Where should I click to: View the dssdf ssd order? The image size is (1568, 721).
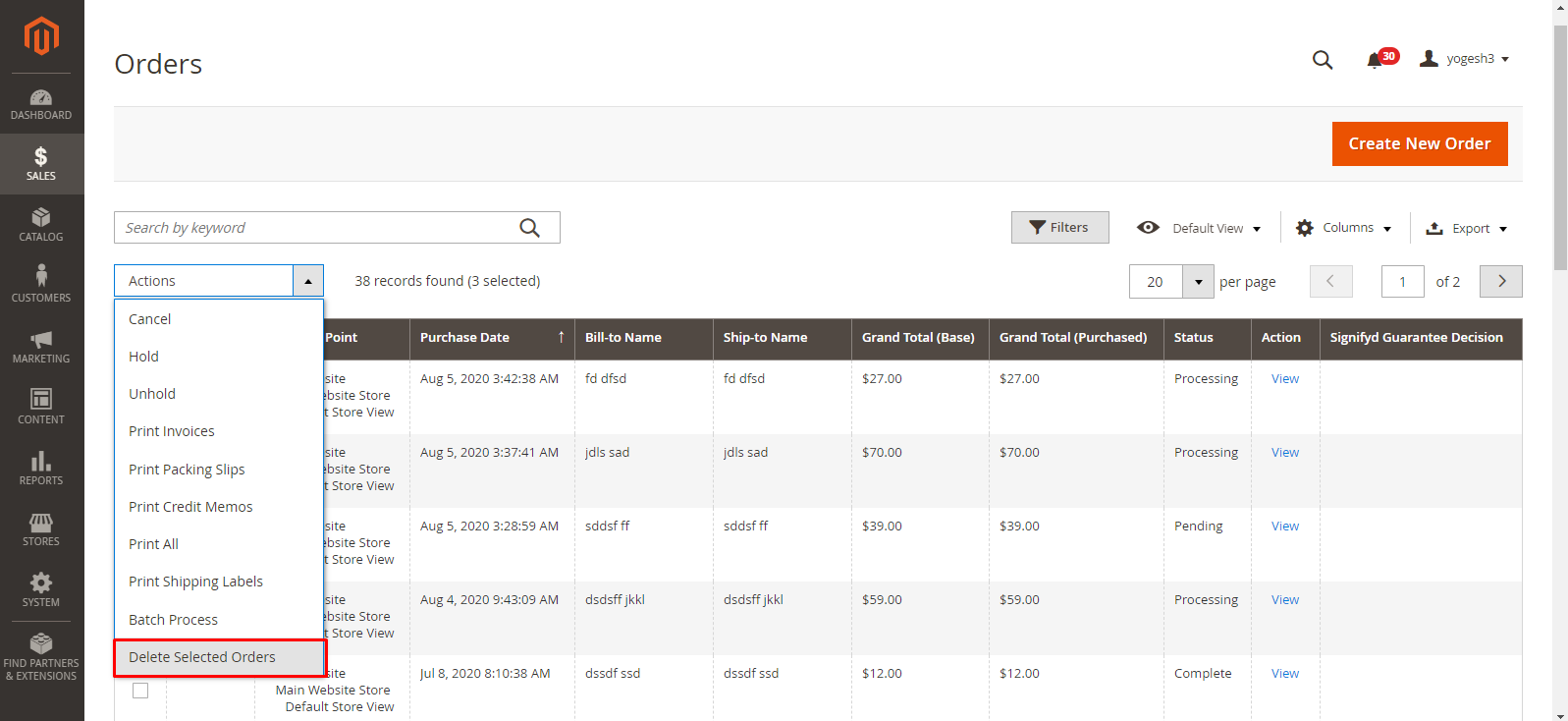pos(1284,673)
